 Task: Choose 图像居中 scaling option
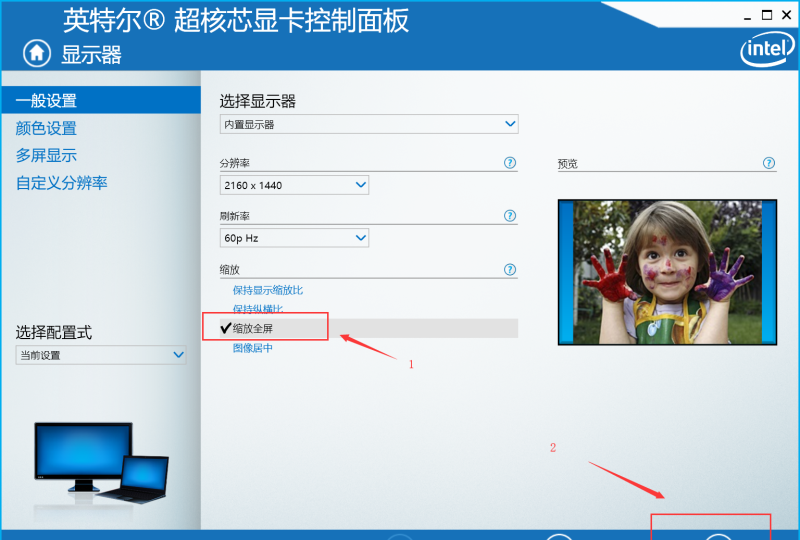pyautogui.click(x=253, y=348)
